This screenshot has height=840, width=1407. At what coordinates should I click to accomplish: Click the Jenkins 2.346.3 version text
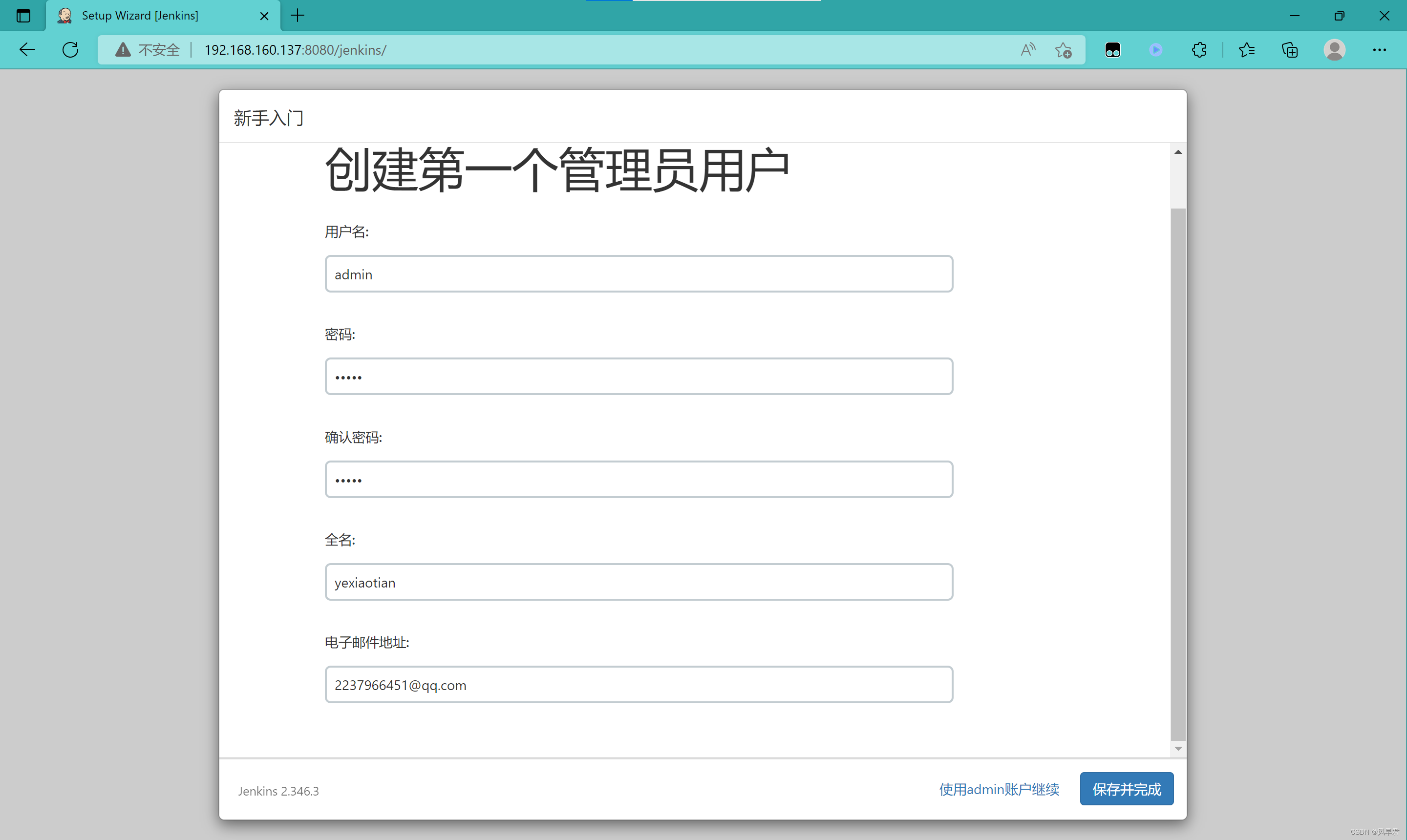[278, 791]
